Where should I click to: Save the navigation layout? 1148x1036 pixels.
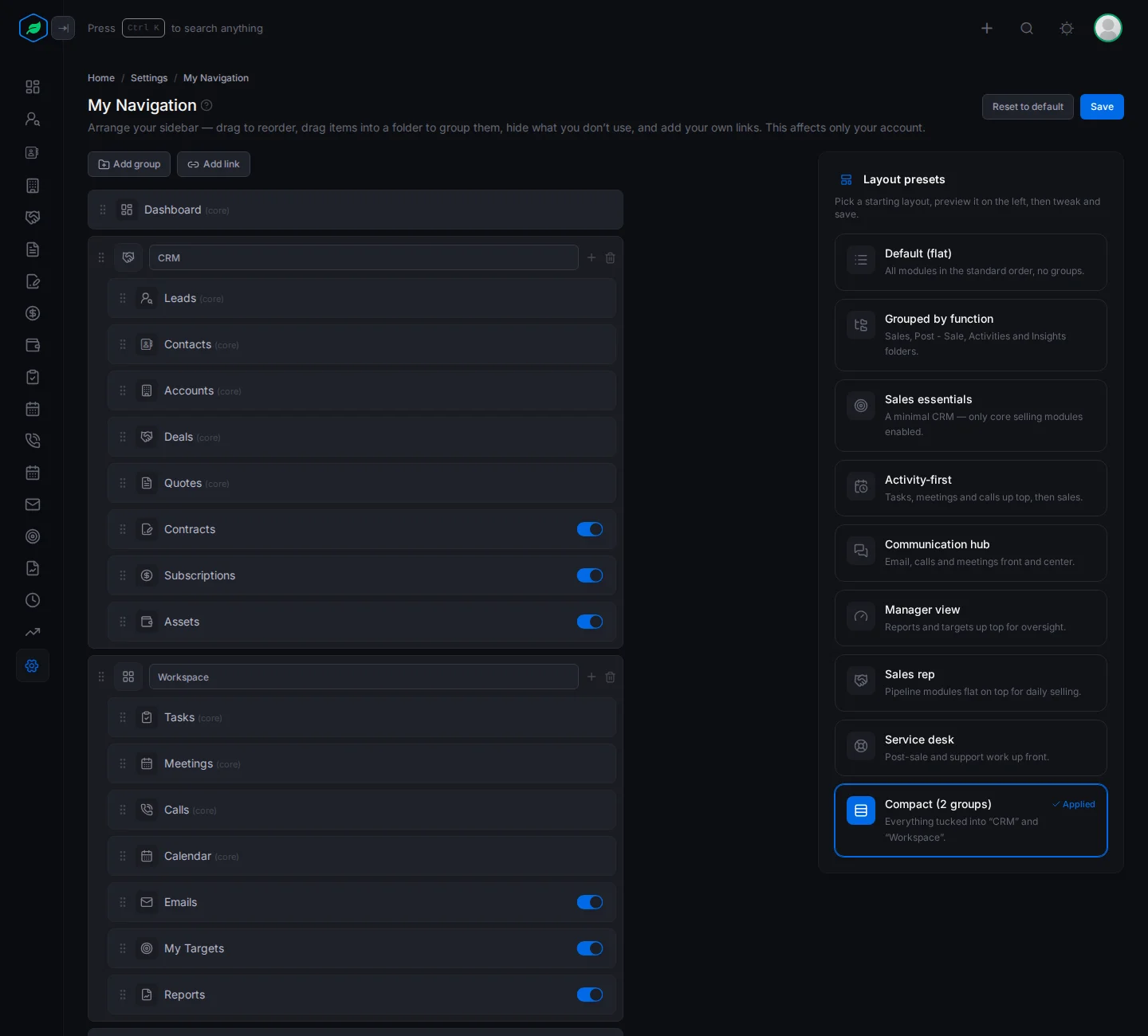pos(1102,107)
